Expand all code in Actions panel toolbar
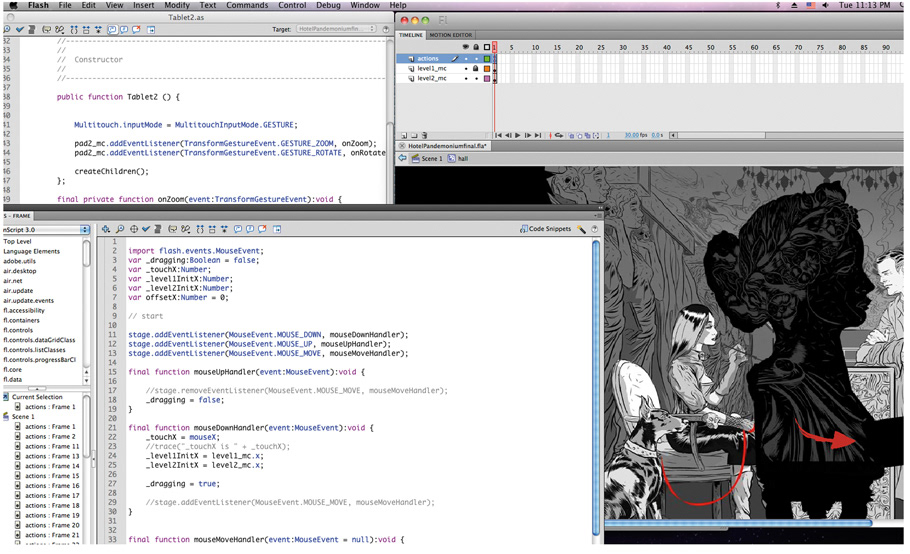Viewport: 910px width, 554px height. point(224,229)
